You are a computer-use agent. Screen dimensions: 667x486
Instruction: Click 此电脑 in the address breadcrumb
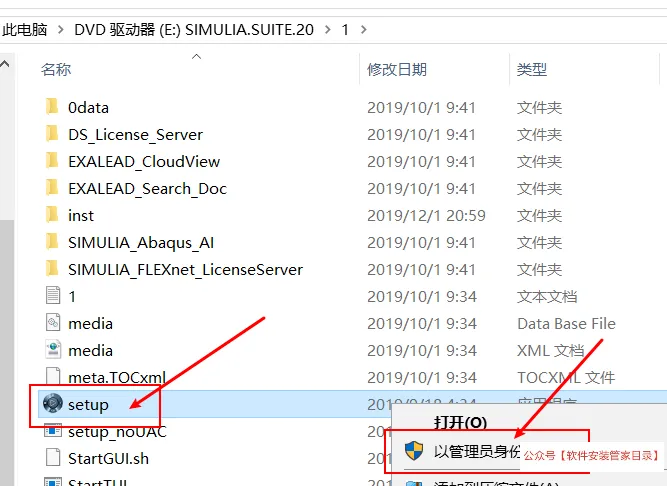[25, 29]
